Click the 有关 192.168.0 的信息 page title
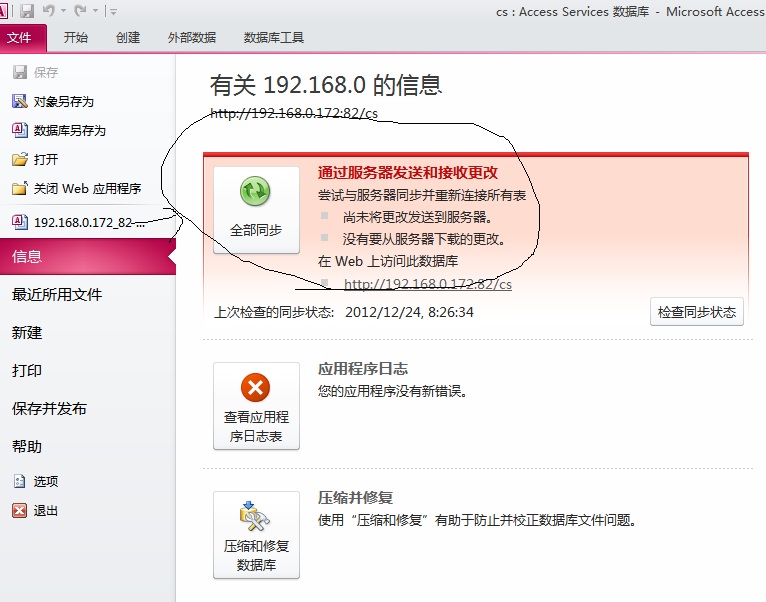766x602 pixels. click(x=326, y=85)
